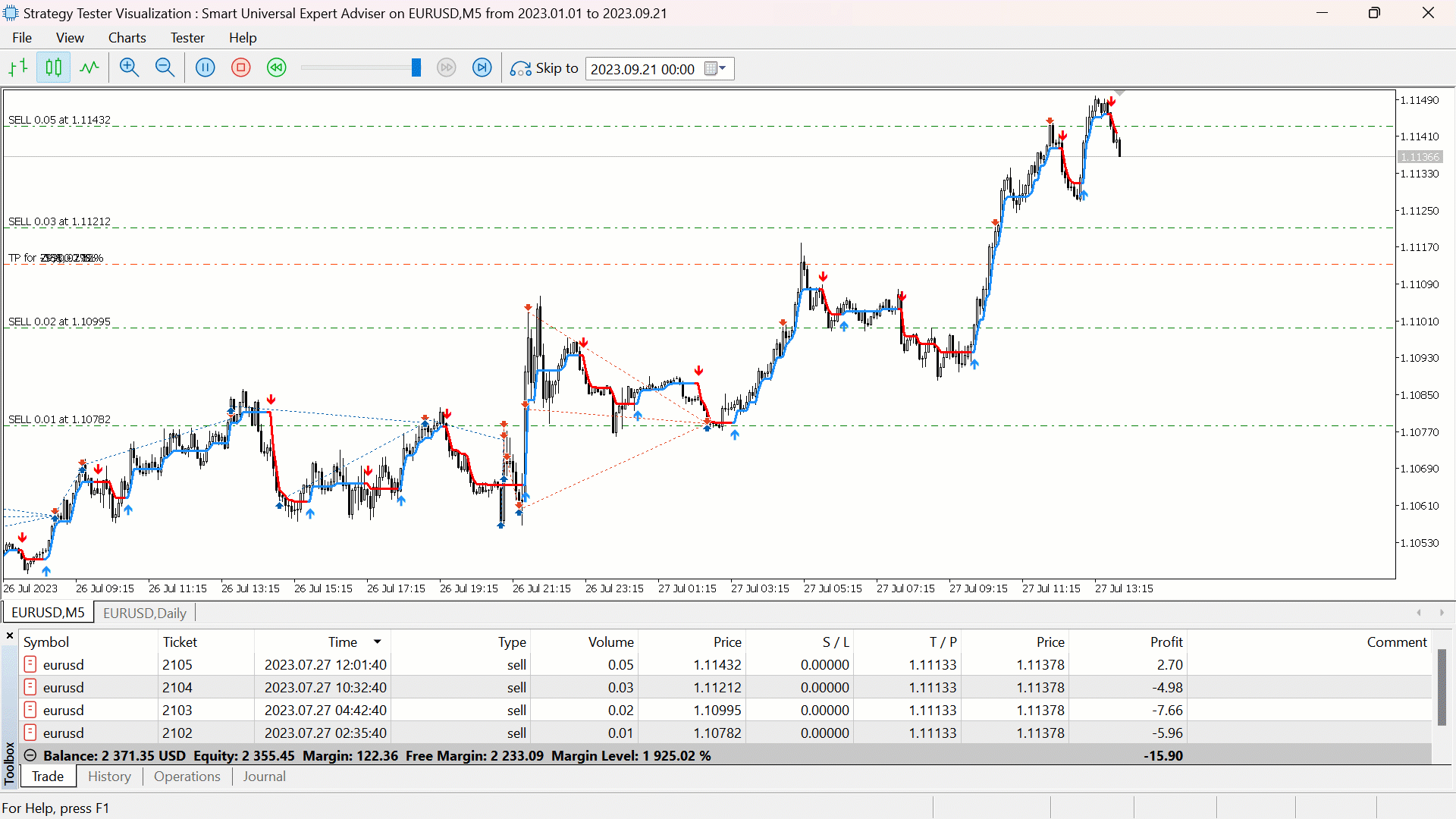1456x819 pixels.
Task: Collapse the balance summary row
Action: pyautogui.click(x=30, y=755)
